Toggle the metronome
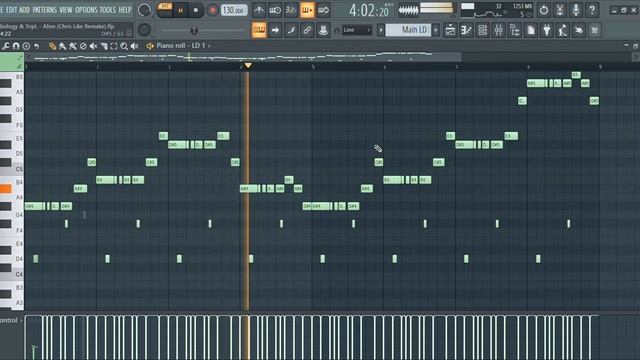640x360 pixels. tap(259, 10)
